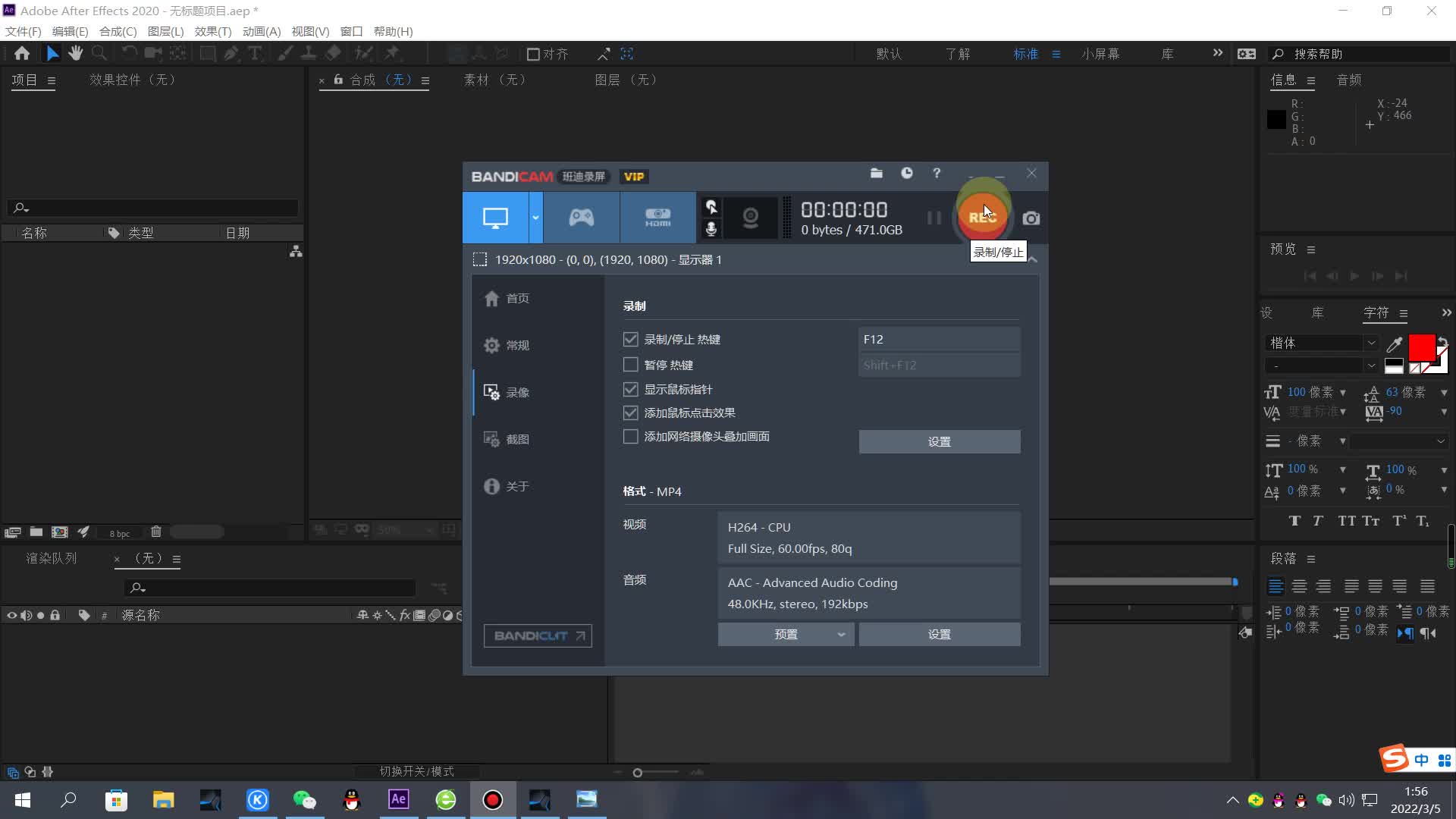This screenshot has height=819, width=1456.
Task: Select the Pen tool in the toolbar
Action: pos(231,53)
